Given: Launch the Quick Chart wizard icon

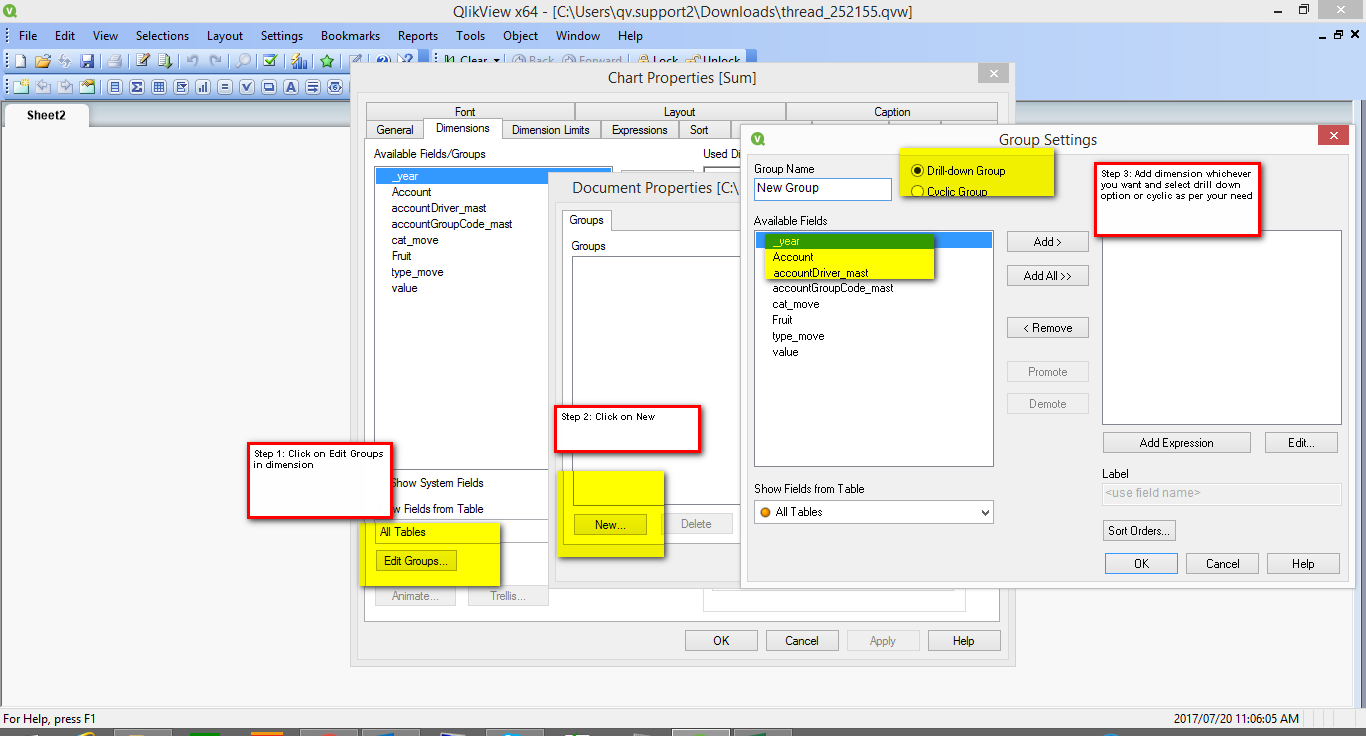Looking at the screenshot, I should [298, 61].
